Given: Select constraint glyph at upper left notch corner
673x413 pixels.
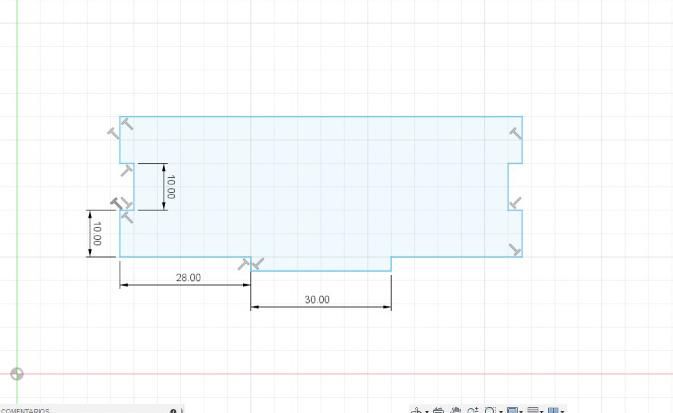Looking at the screenshot, I should [x=126, y=171].
